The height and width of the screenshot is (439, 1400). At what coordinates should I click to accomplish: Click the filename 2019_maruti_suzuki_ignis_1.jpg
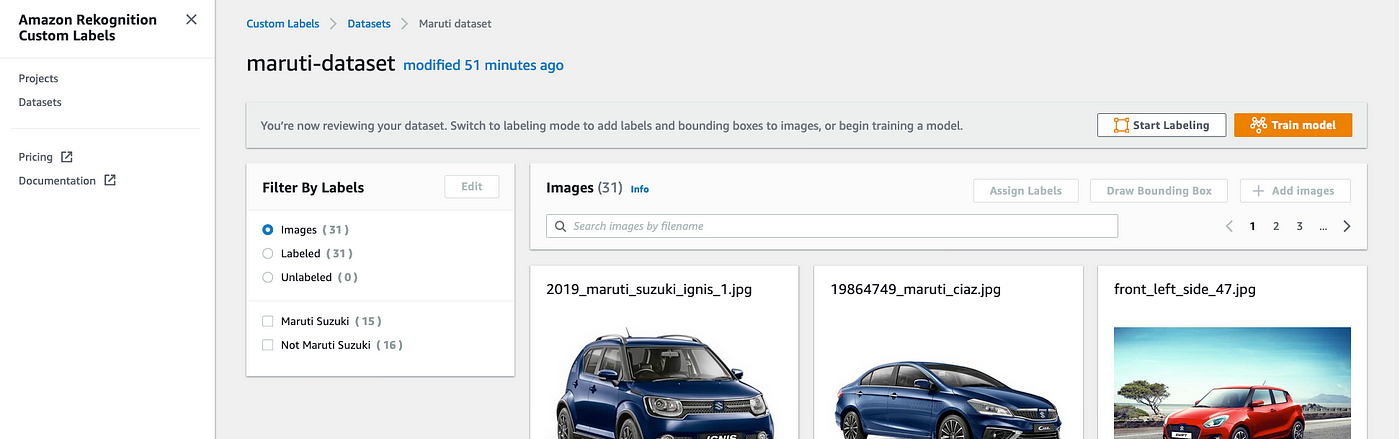point(649,290)
